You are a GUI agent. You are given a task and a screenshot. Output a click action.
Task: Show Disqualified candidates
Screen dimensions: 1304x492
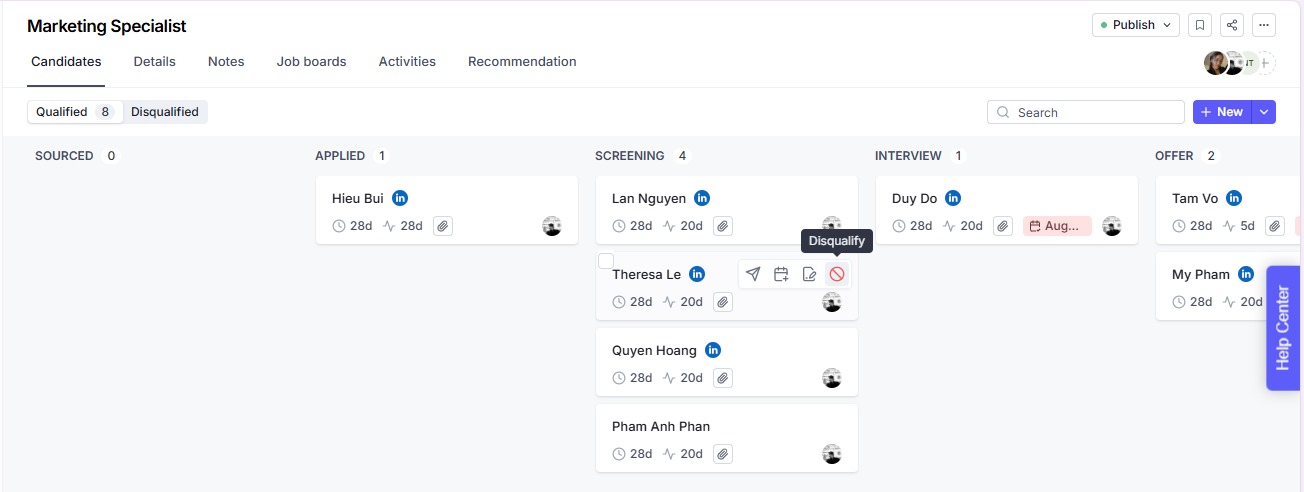(x=165, y=112)
